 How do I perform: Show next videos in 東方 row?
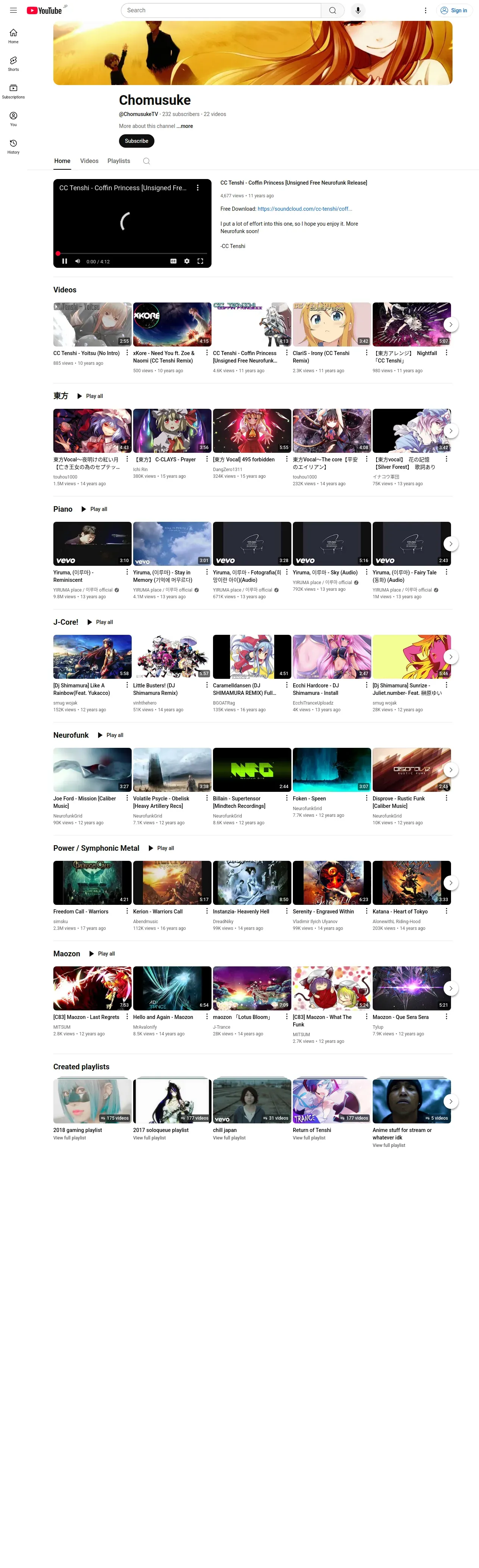450,431
